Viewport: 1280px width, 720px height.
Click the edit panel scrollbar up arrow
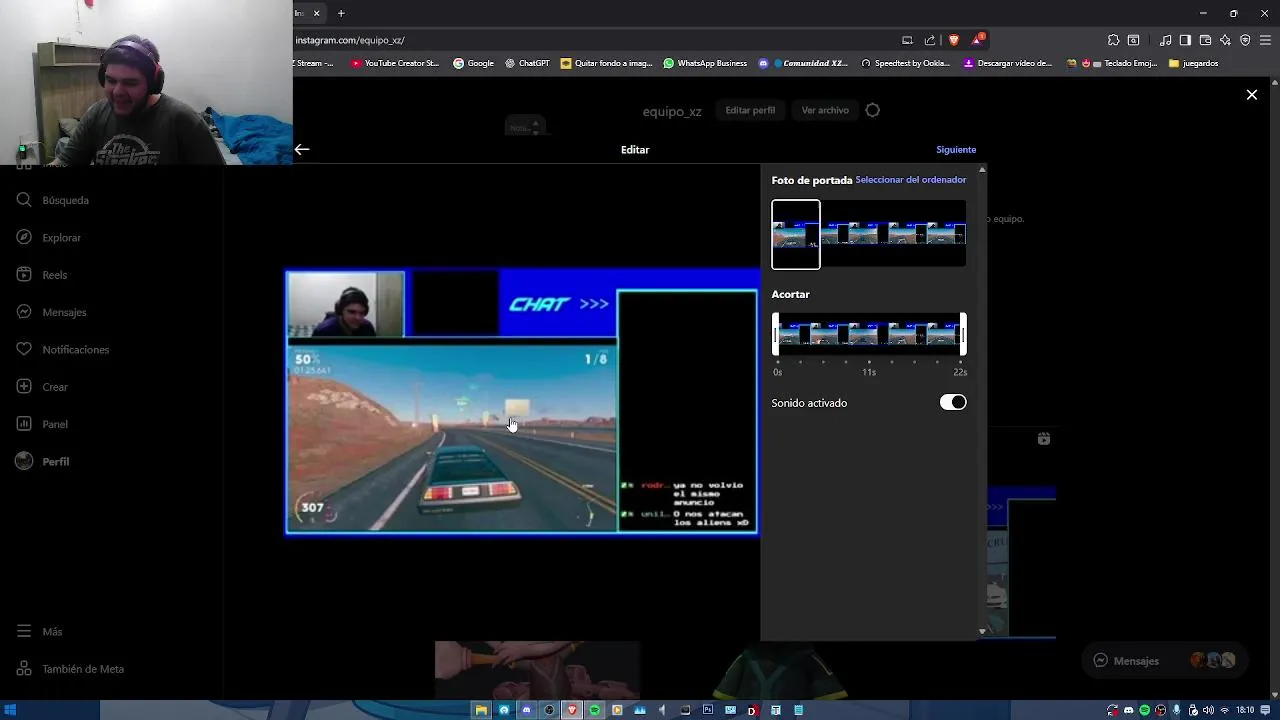(x=982, y=170)
